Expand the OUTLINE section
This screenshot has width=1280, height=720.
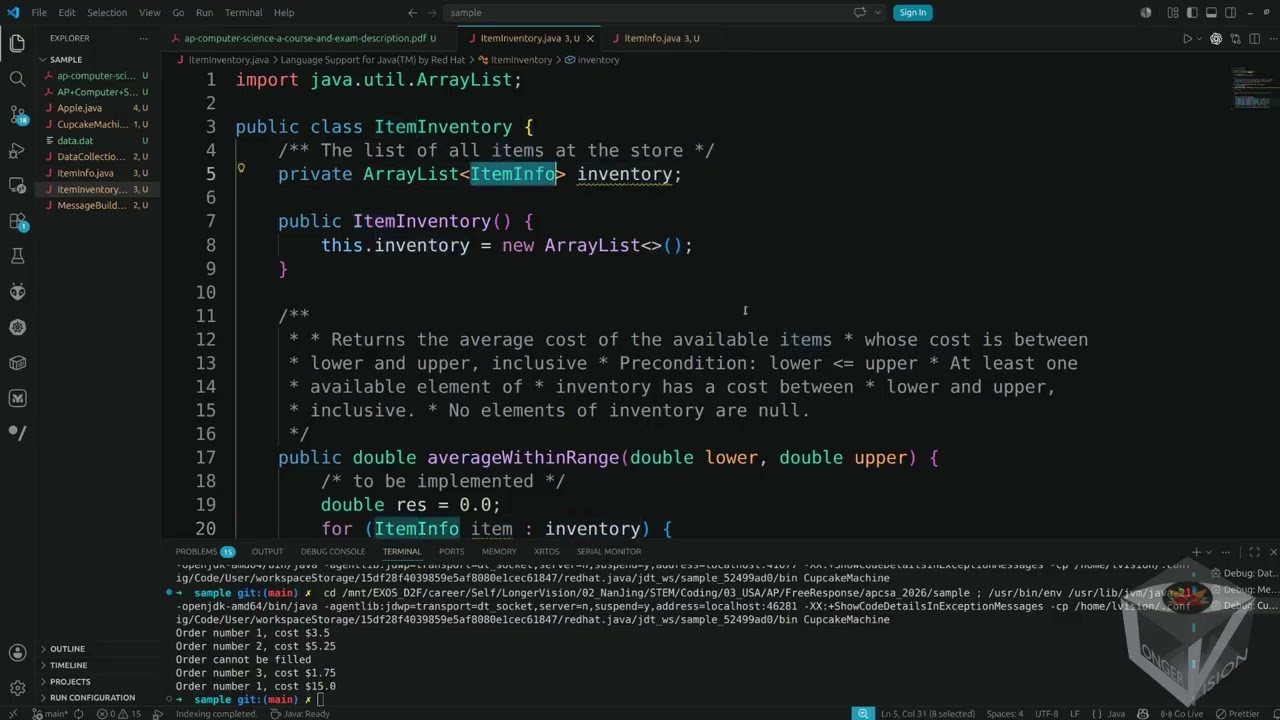pyautogui.click(x=68, y=649)
